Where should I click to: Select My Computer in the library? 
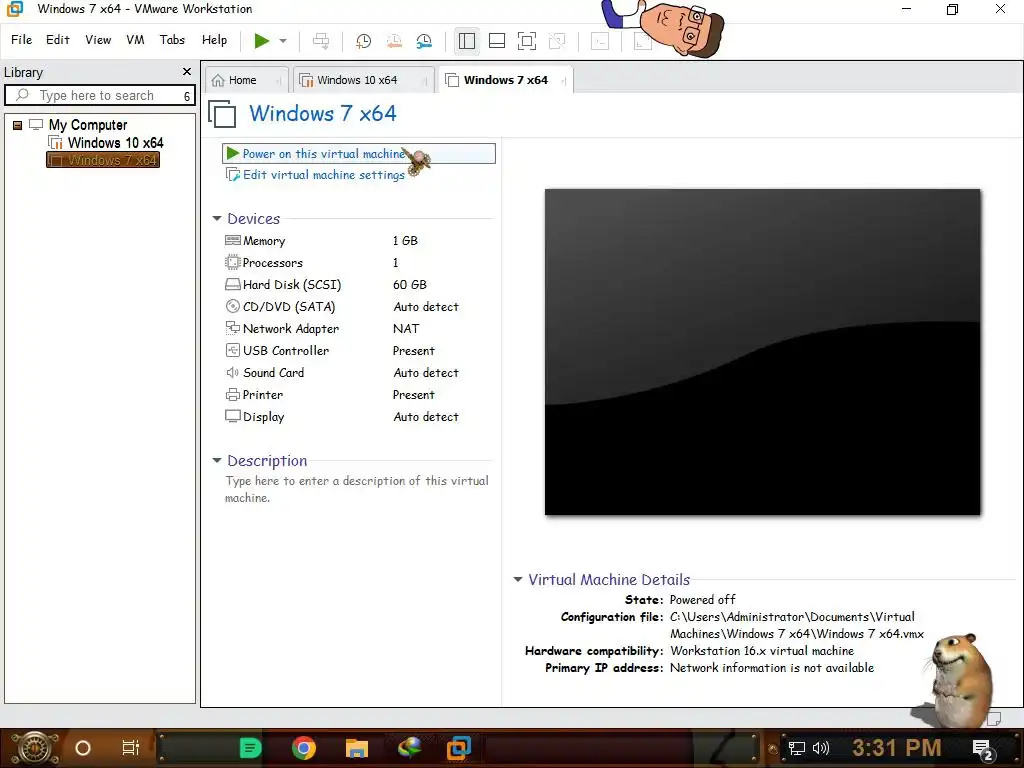(x=88, y=125)
